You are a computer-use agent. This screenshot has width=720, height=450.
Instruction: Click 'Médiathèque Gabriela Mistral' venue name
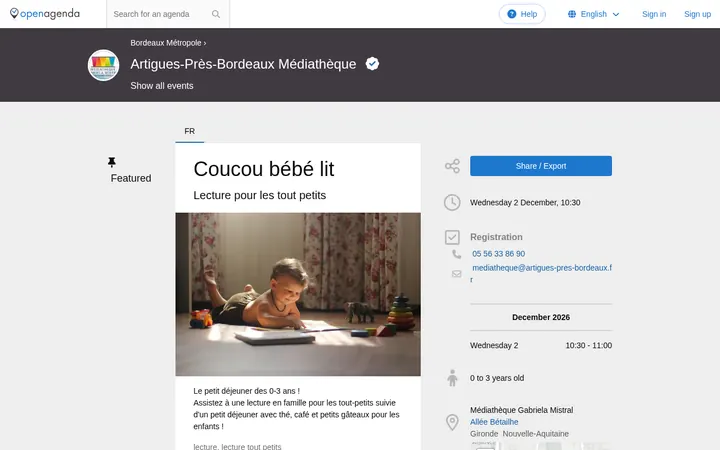[522, 410]
